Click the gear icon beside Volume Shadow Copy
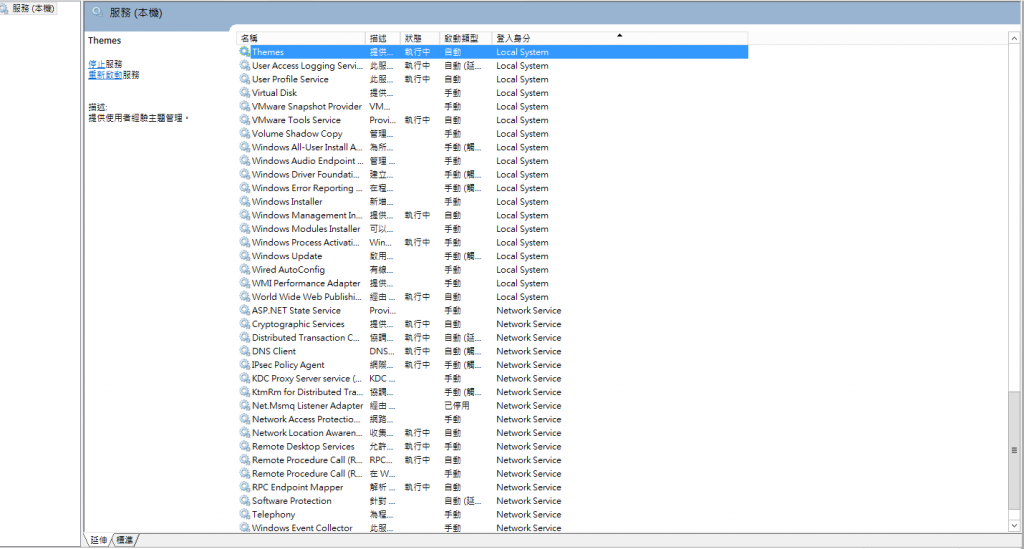 click(245, 133)
